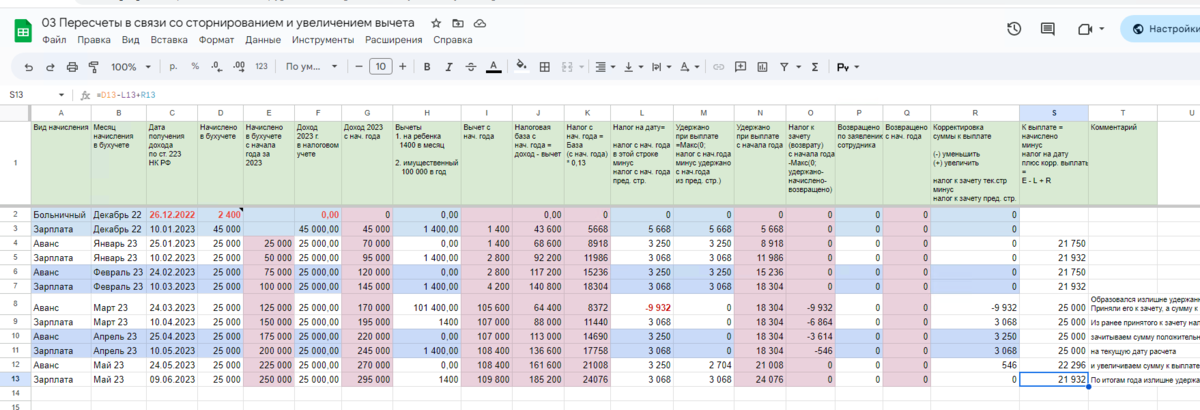Select row 13 header

(15, 381)
